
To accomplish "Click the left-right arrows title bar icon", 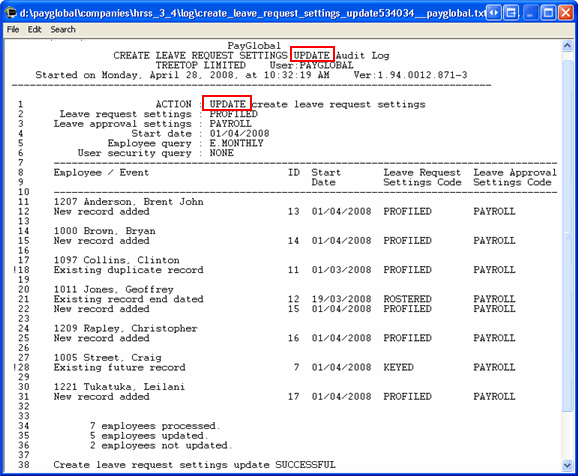I will point(494,13).
